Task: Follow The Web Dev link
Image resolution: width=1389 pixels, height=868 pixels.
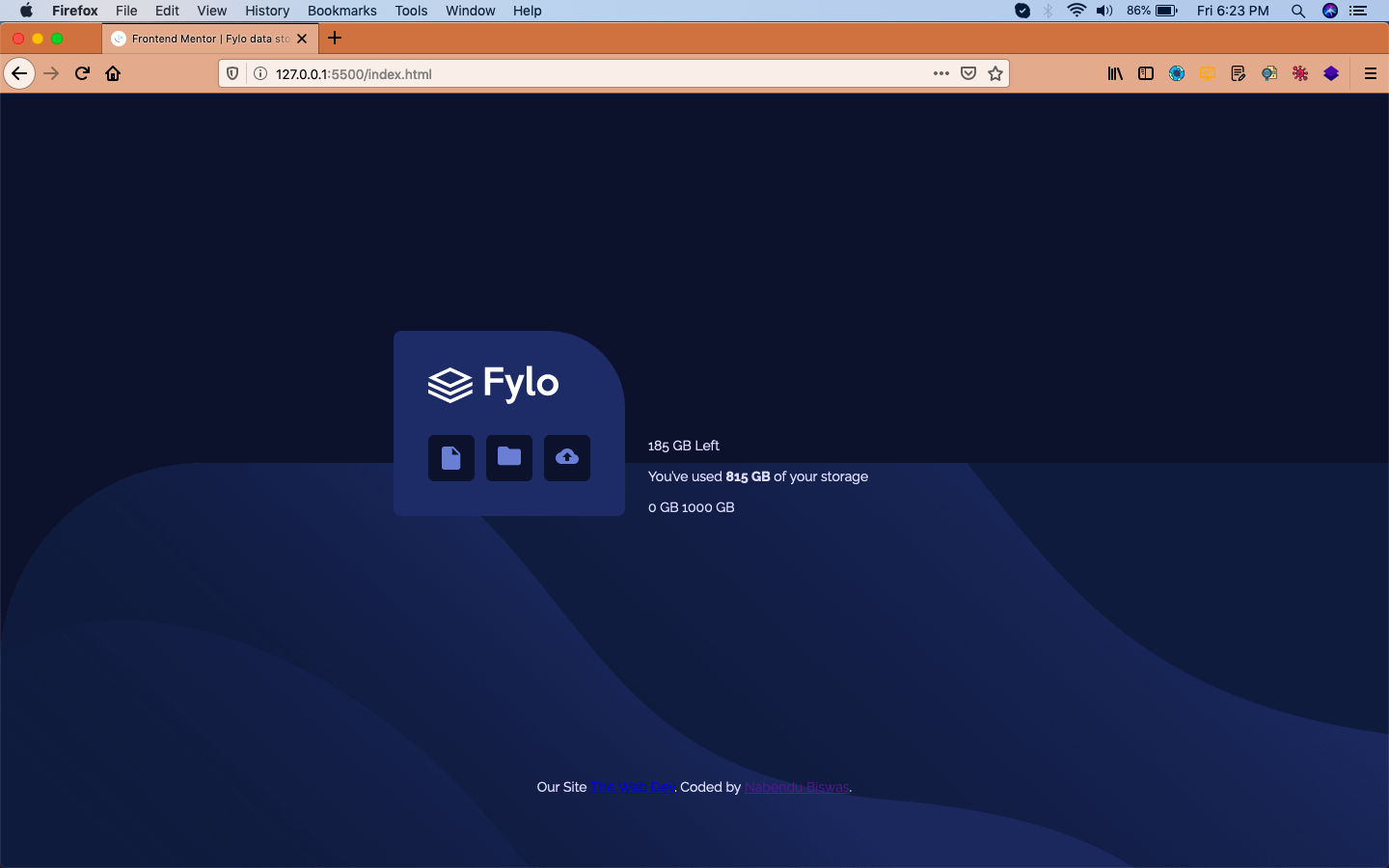Action: pyautogui.click(x=633, y=787)
